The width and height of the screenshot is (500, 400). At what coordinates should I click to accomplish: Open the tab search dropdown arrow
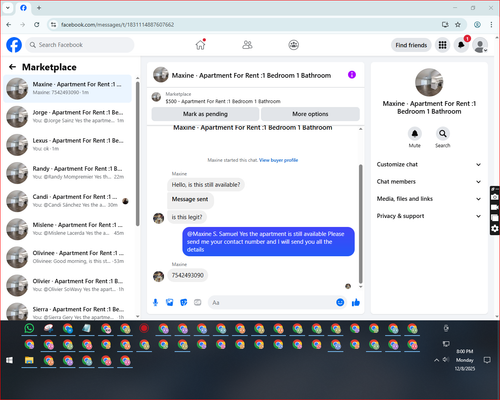pos(8,8)
